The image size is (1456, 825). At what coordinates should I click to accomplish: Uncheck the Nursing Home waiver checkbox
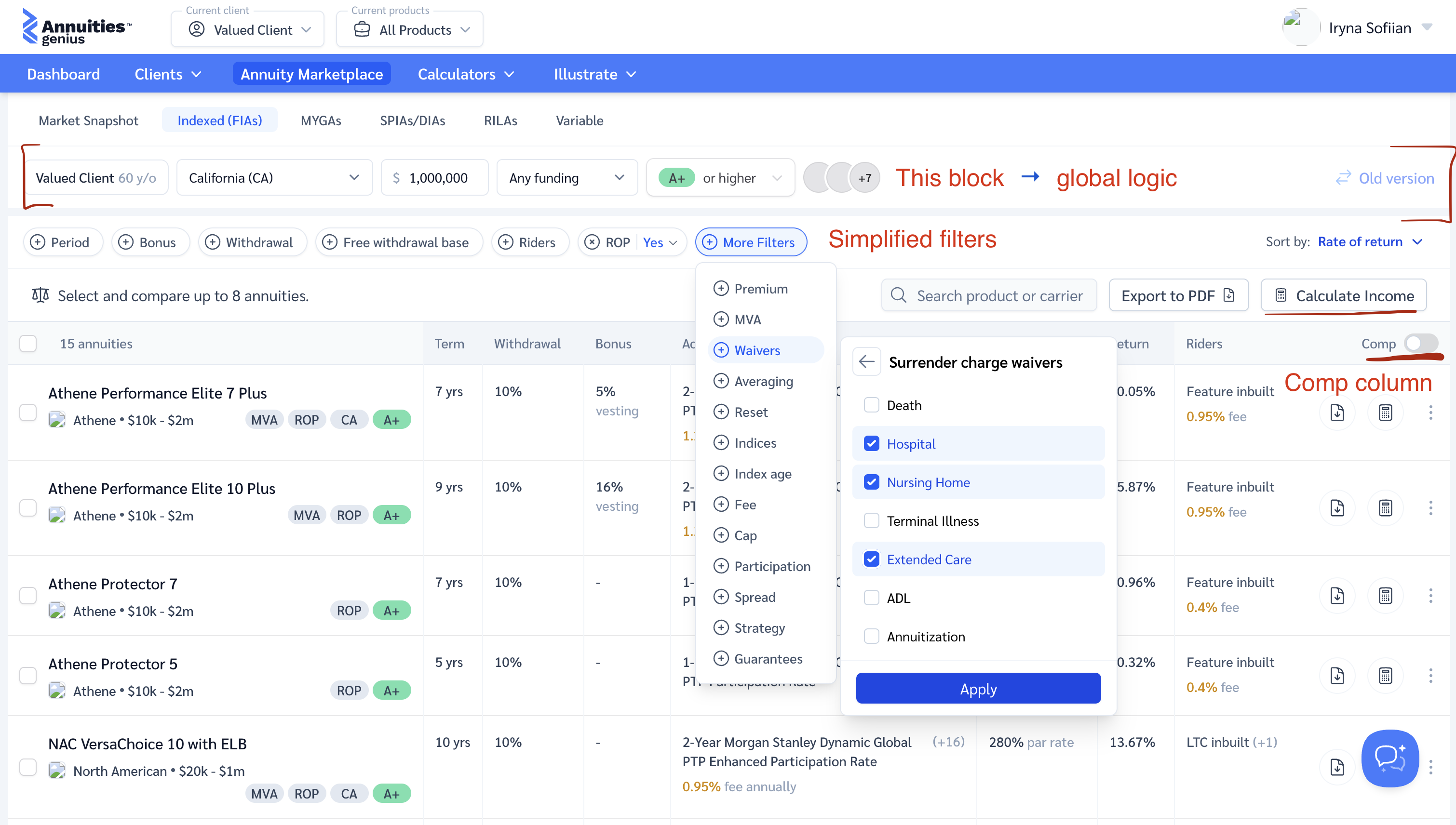pyautogui.click(x=871, y=482)
